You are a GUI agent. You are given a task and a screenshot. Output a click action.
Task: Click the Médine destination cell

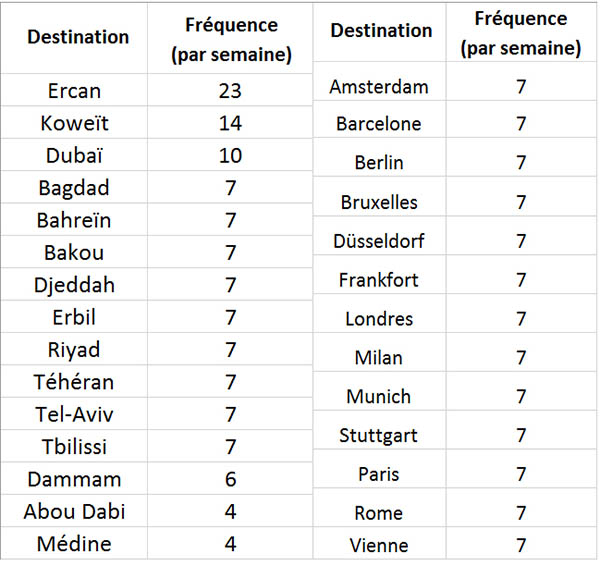[75, 544]
